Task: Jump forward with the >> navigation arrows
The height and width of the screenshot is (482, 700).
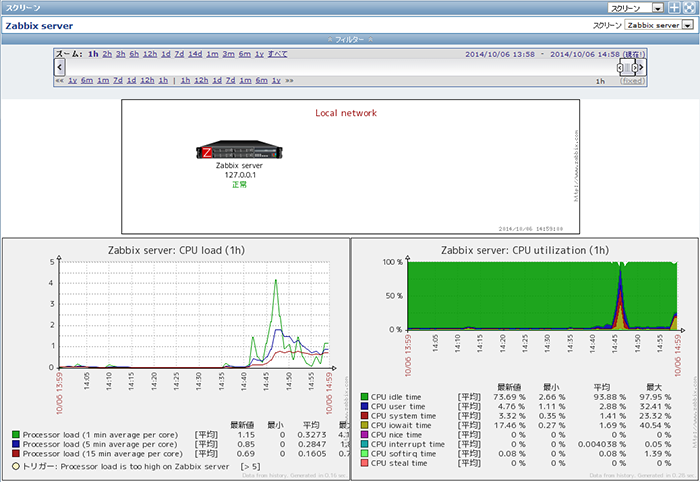Action: pos(290,80)
